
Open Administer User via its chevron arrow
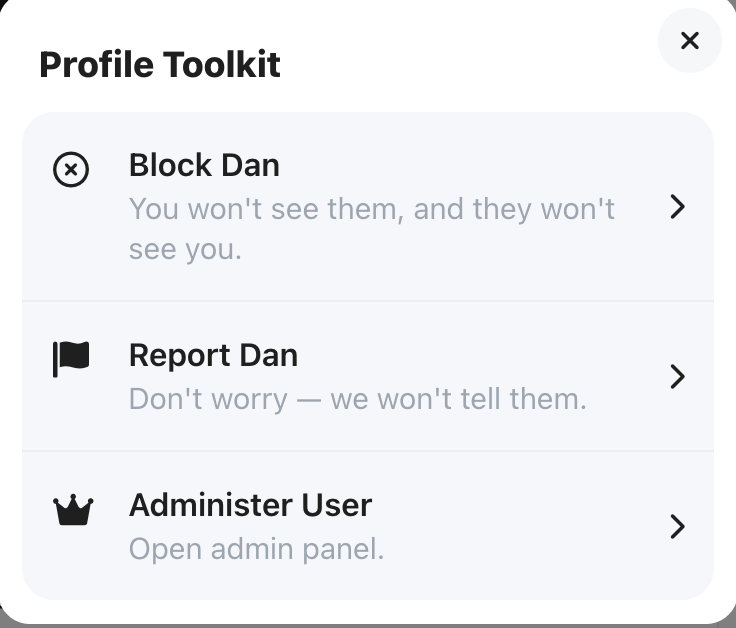click(x=677, y=527)
